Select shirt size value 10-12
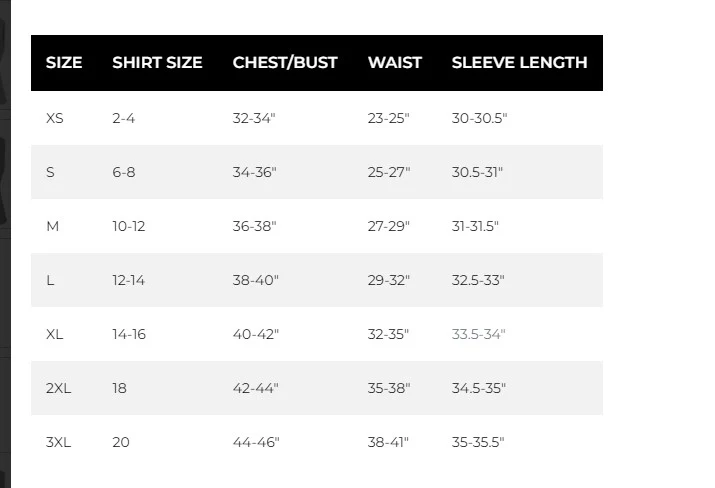The image size is (715, 488). [x=129, y=226]
